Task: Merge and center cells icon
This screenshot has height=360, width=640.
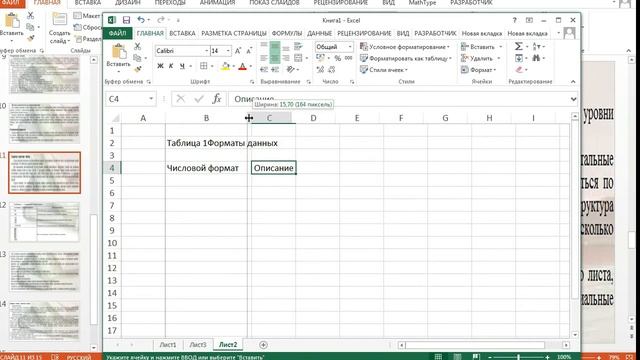Action: coord(298,58)
